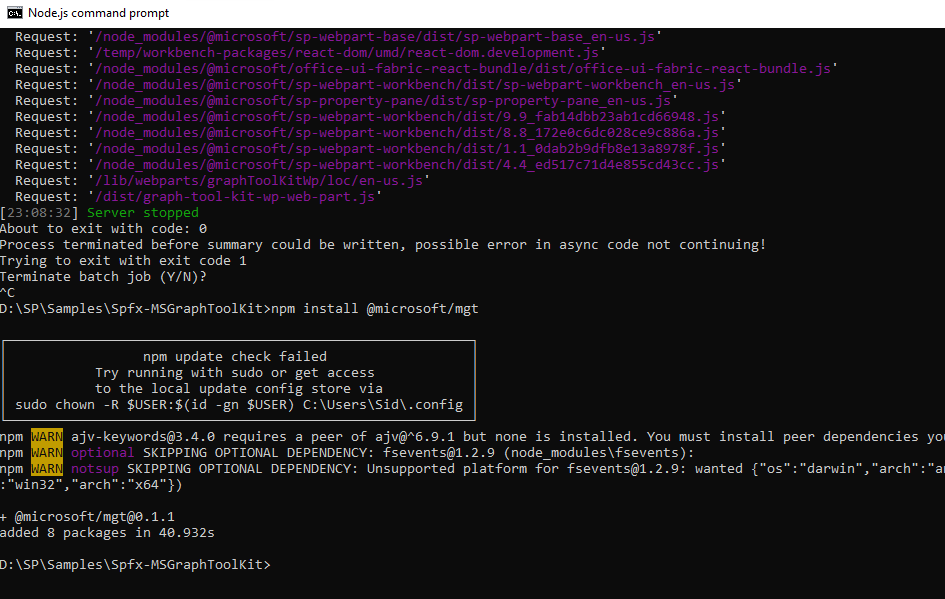Screen dimensions: 945x599
Task: Click the react-dom.development.js request path
Action: [x=348, y=52]
